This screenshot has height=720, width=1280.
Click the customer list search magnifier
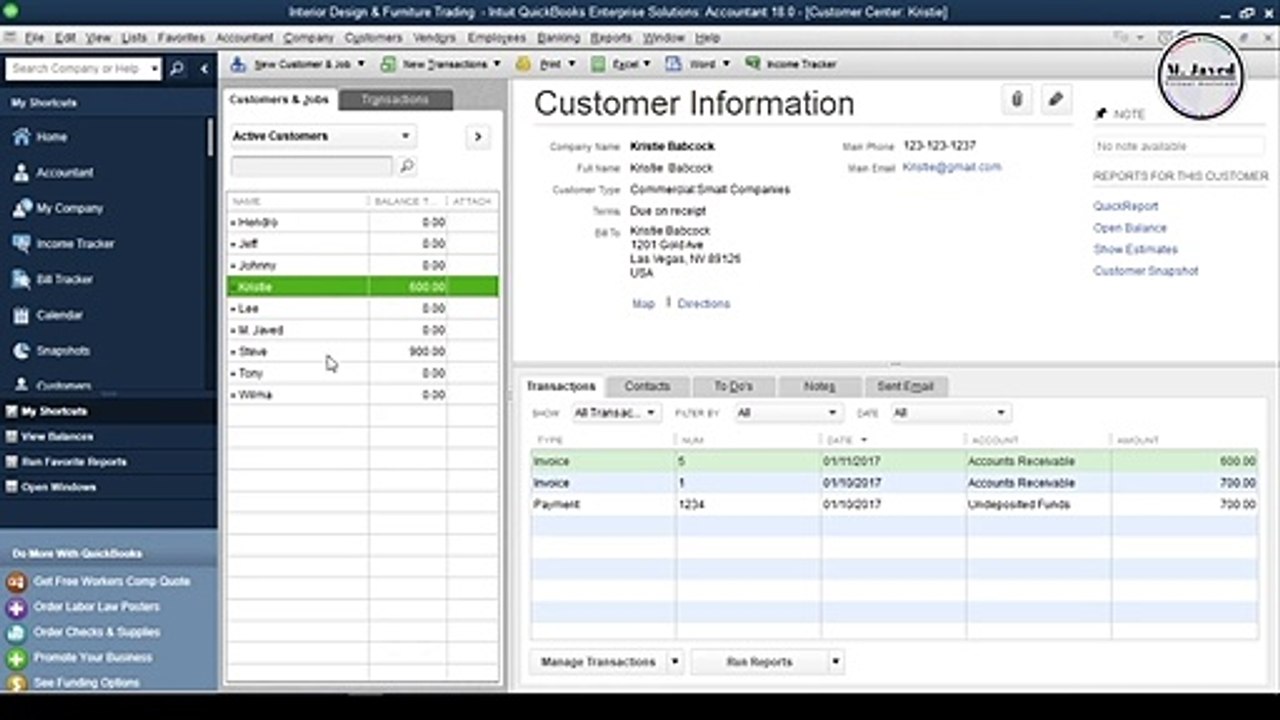[406, 166]
